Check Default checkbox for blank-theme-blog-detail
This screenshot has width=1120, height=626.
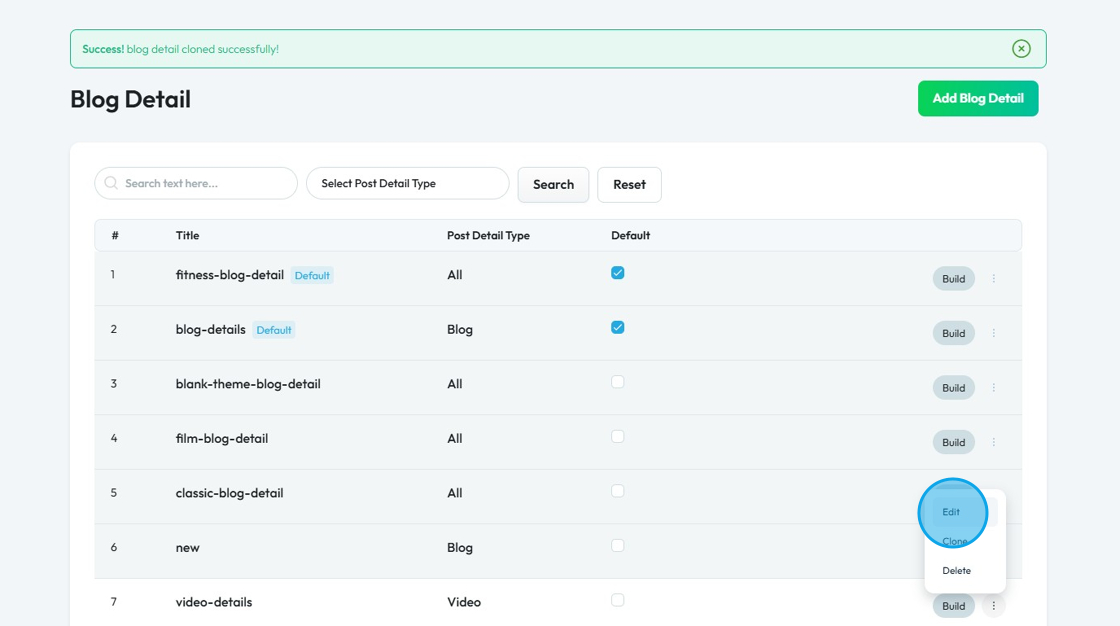tap(618, 382)
